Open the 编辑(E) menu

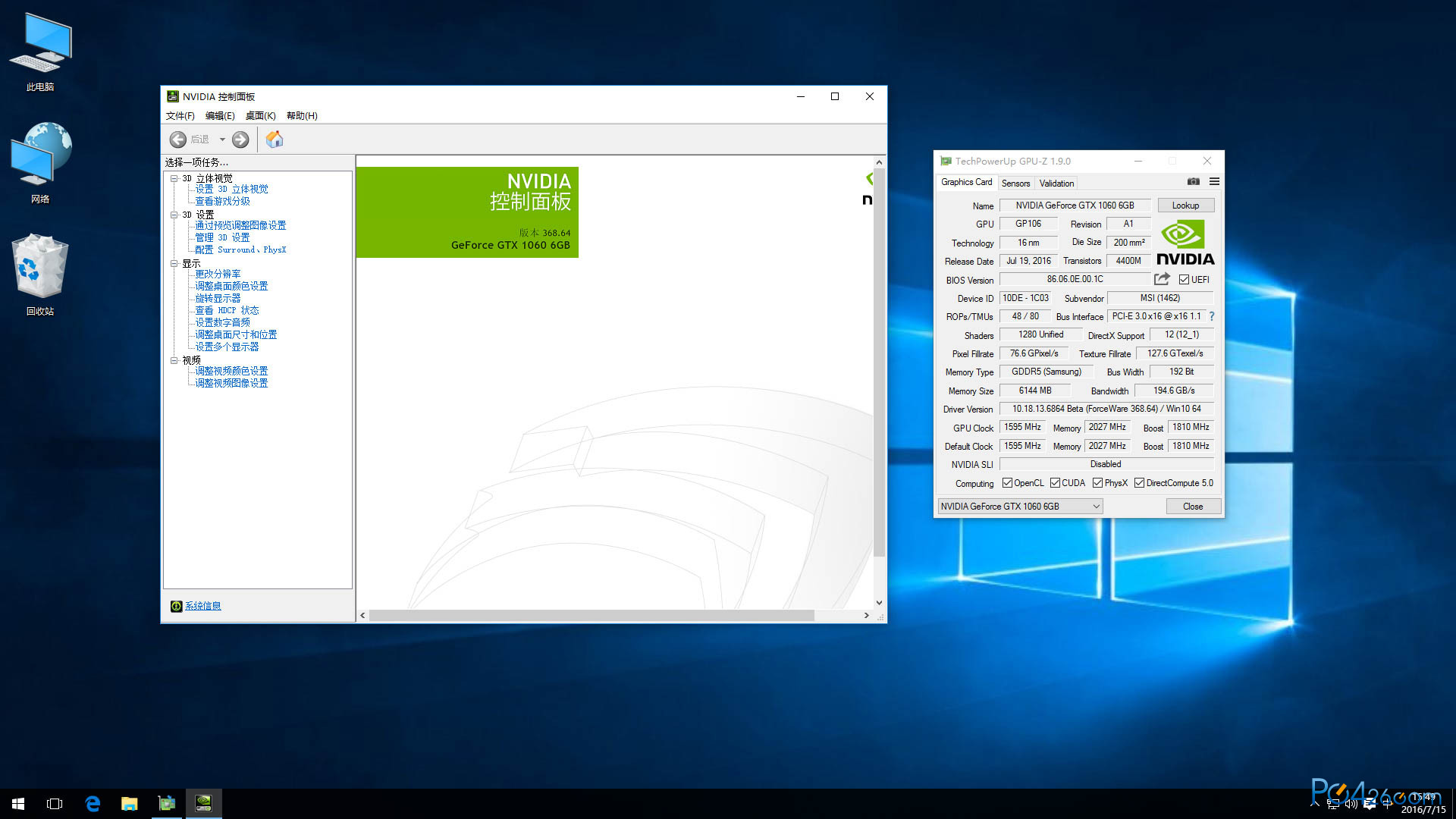point(220,116)
